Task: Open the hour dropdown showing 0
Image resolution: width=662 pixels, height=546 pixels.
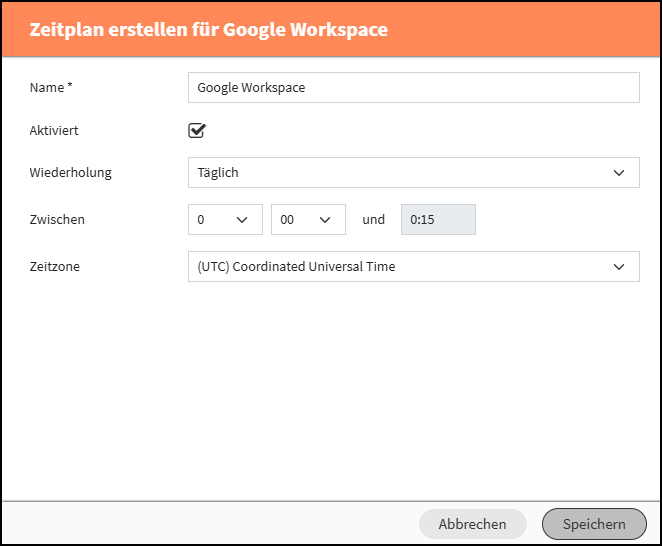Action: pyautogui.click(x=225, y=220)
